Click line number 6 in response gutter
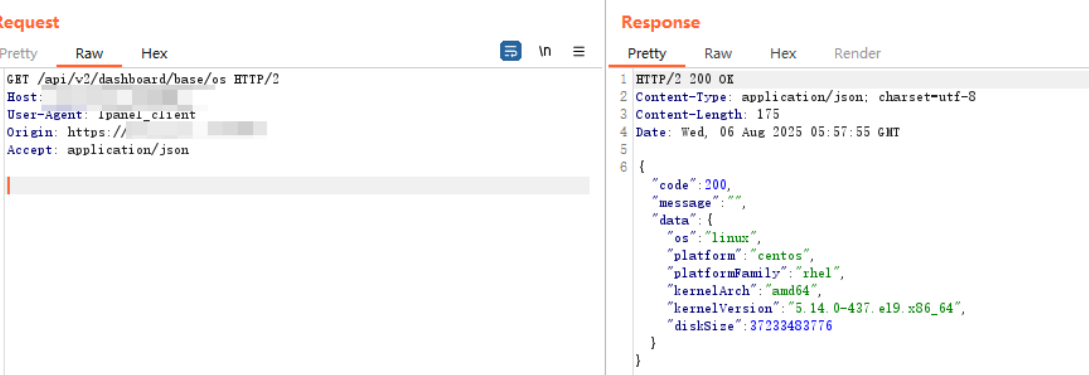Image resolution: width=1089 pixels, height=375 pixels. (x=623, y=167)
